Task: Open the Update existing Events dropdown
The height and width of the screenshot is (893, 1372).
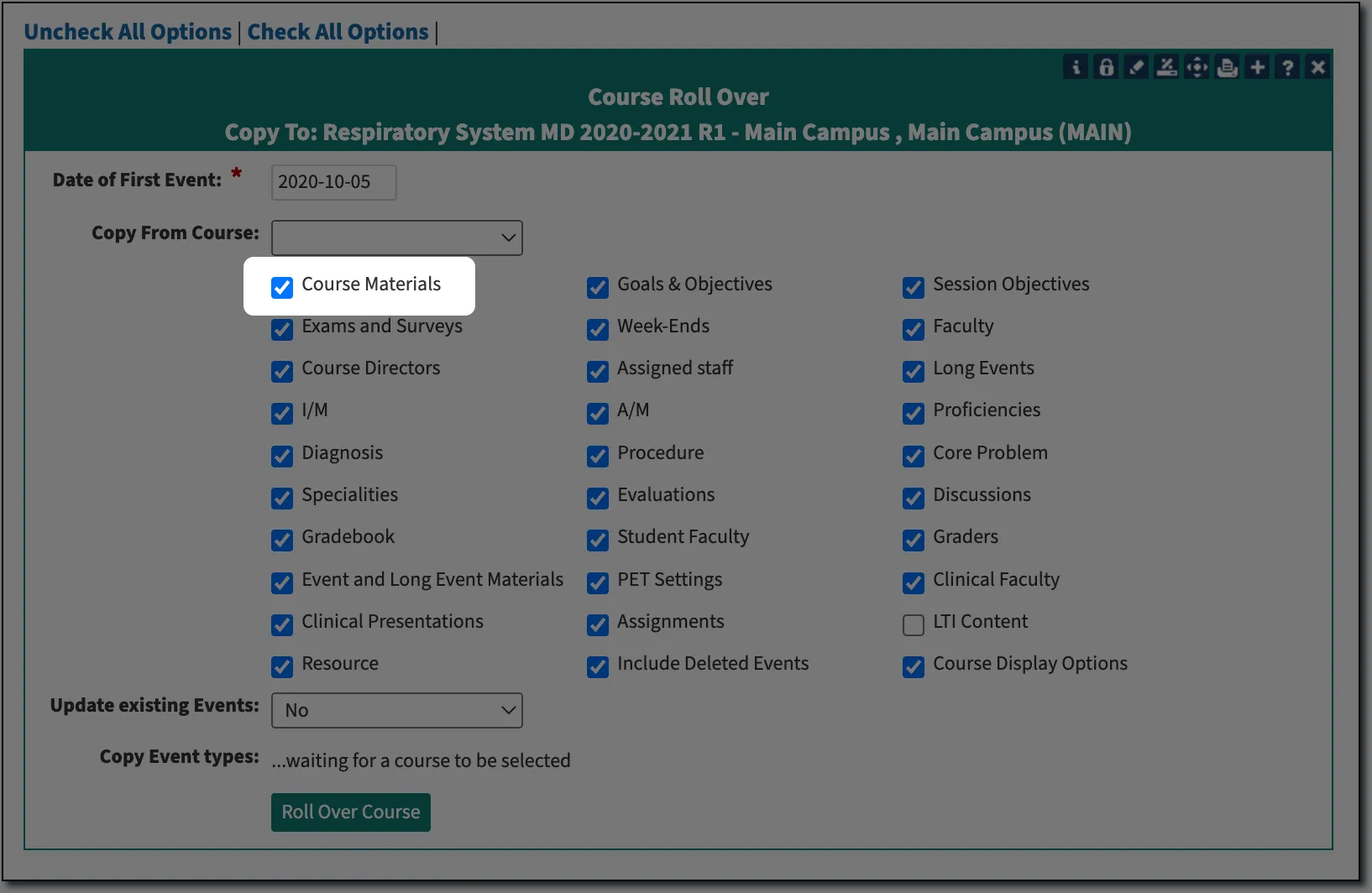Action: [397, 710]
